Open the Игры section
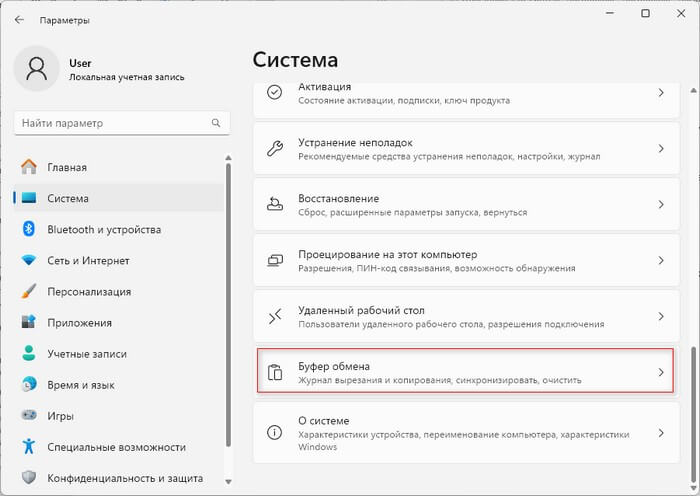700x496 pixels. (119, 415)
